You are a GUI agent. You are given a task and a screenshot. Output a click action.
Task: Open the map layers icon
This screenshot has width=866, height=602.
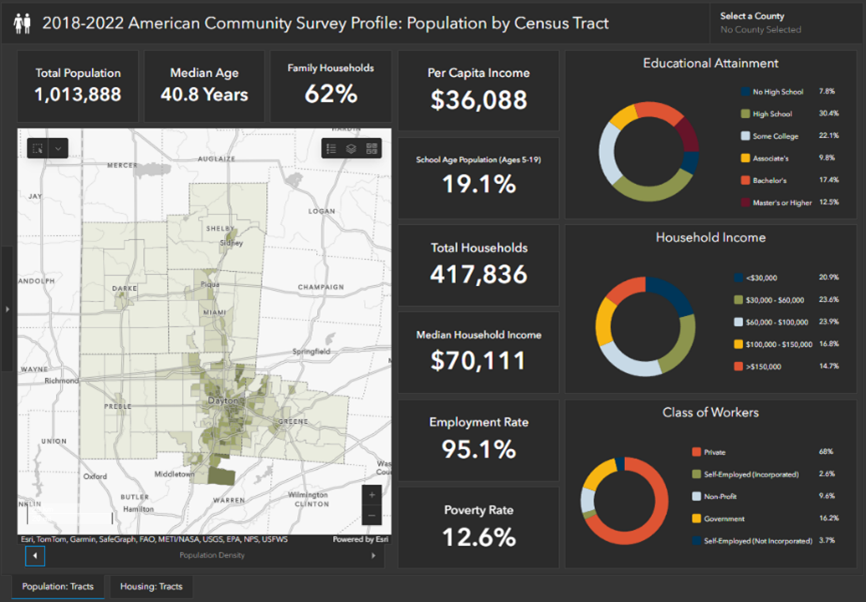351,149
